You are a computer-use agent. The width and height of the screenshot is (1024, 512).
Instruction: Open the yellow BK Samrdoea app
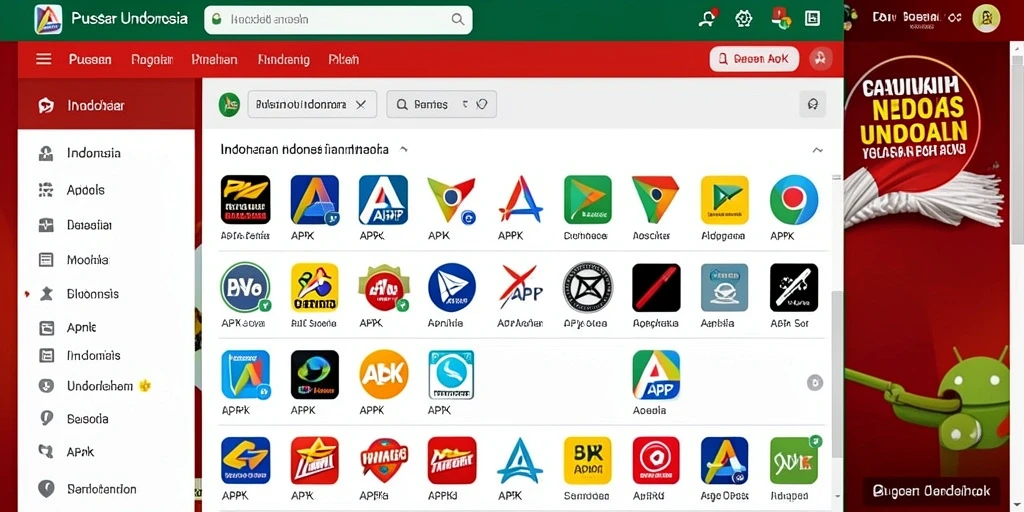pyautogui.click(x=588, y=460)
